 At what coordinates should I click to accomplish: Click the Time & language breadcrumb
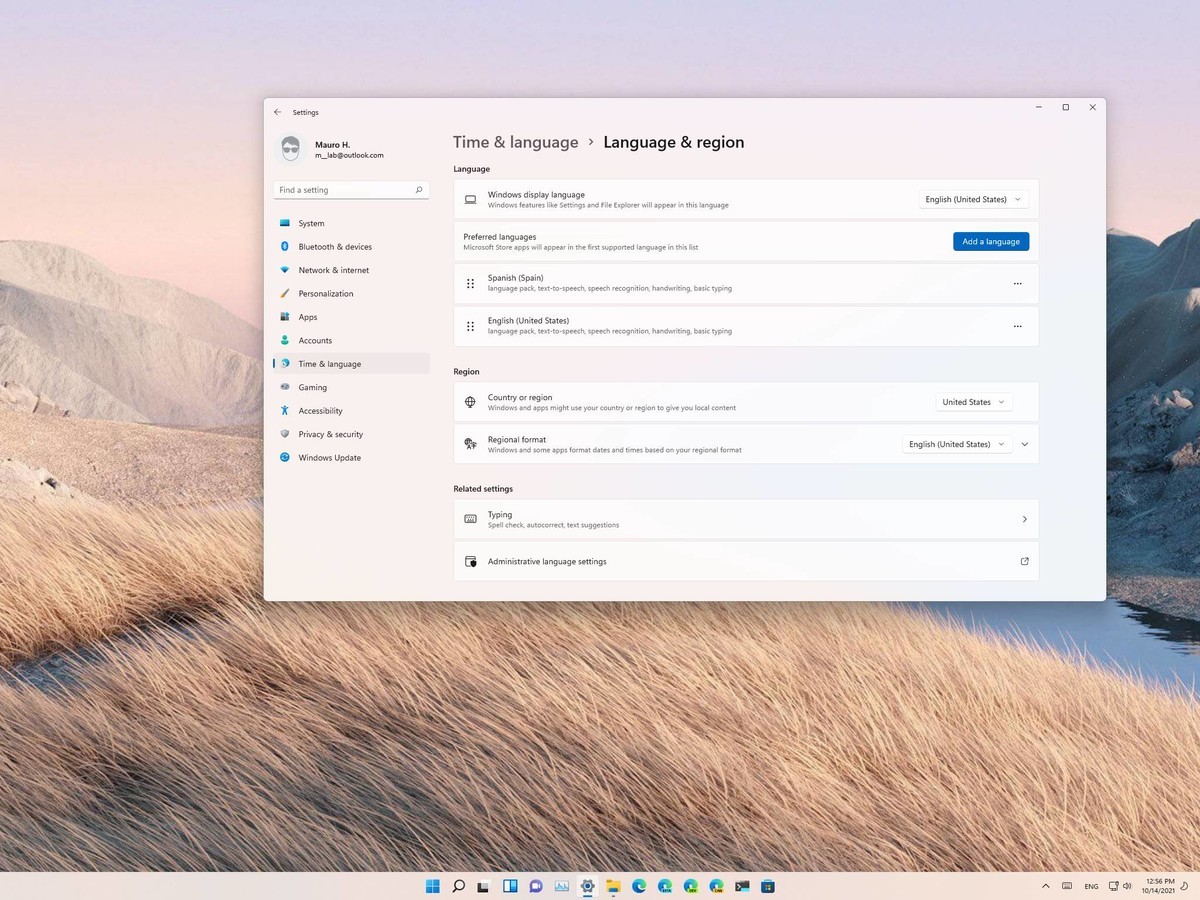click(x=516, y=142)
